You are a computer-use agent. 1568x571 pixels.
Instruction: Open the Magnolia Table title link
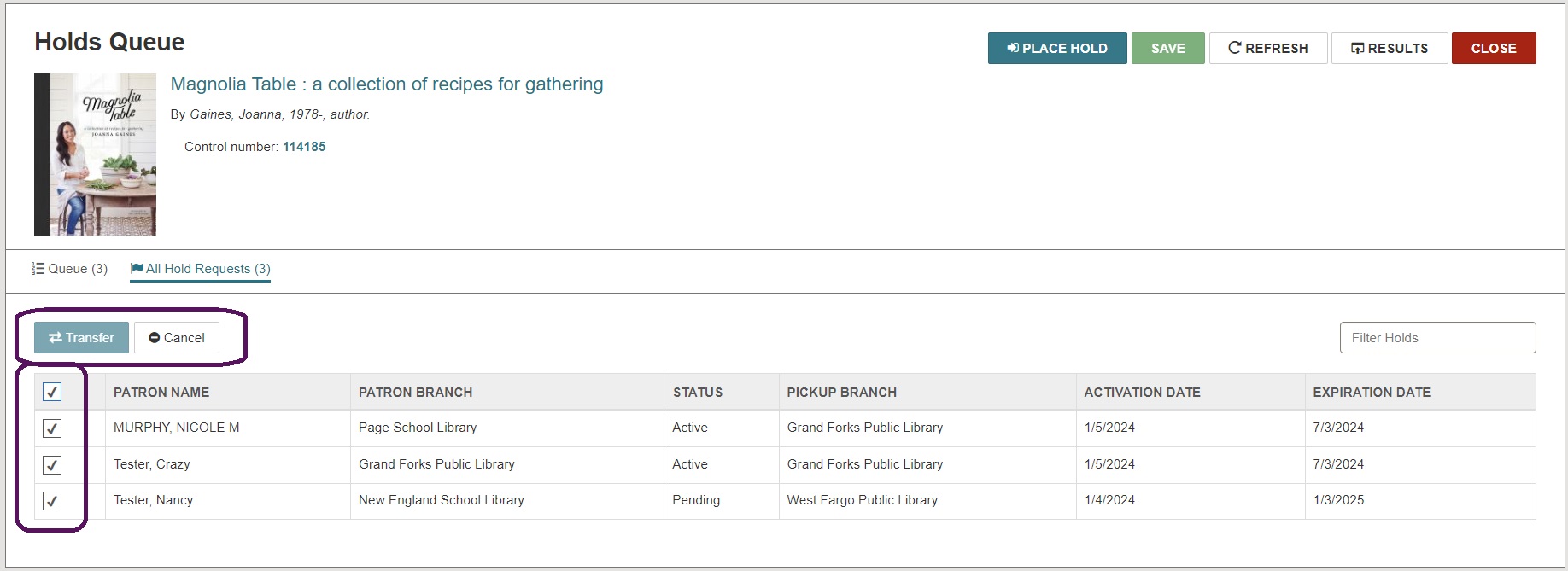coord(386,84)
